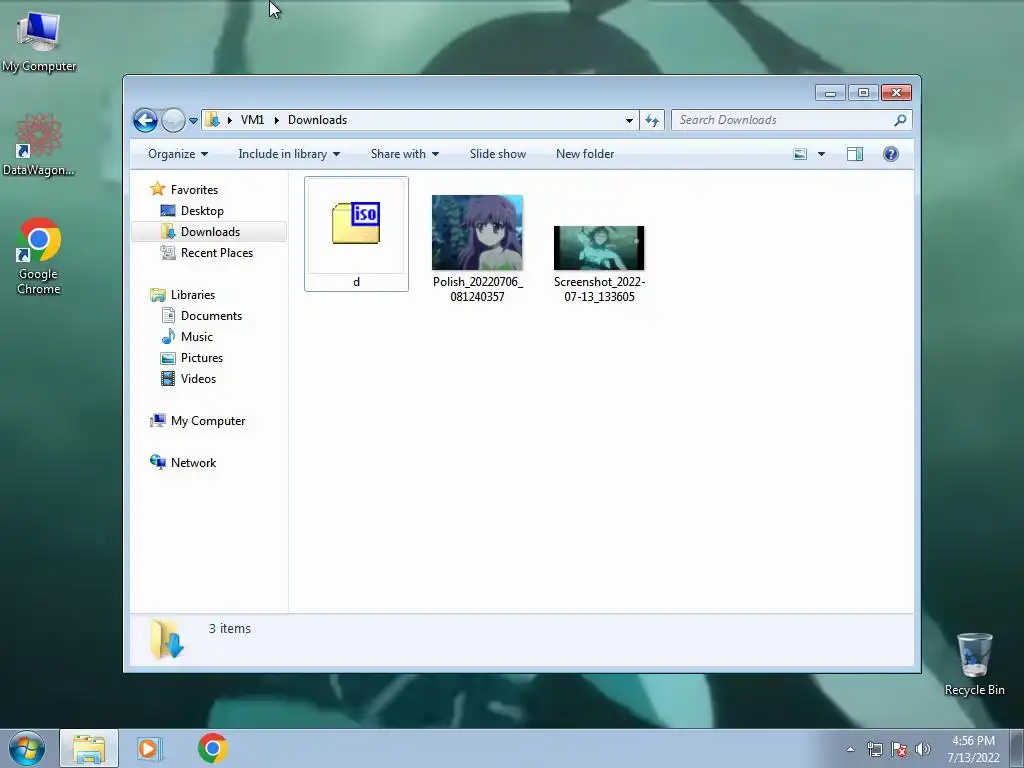Viewport: 1024px width, 768px height.
Task: Minimize the Downloads window
Action: pos(830,93)
